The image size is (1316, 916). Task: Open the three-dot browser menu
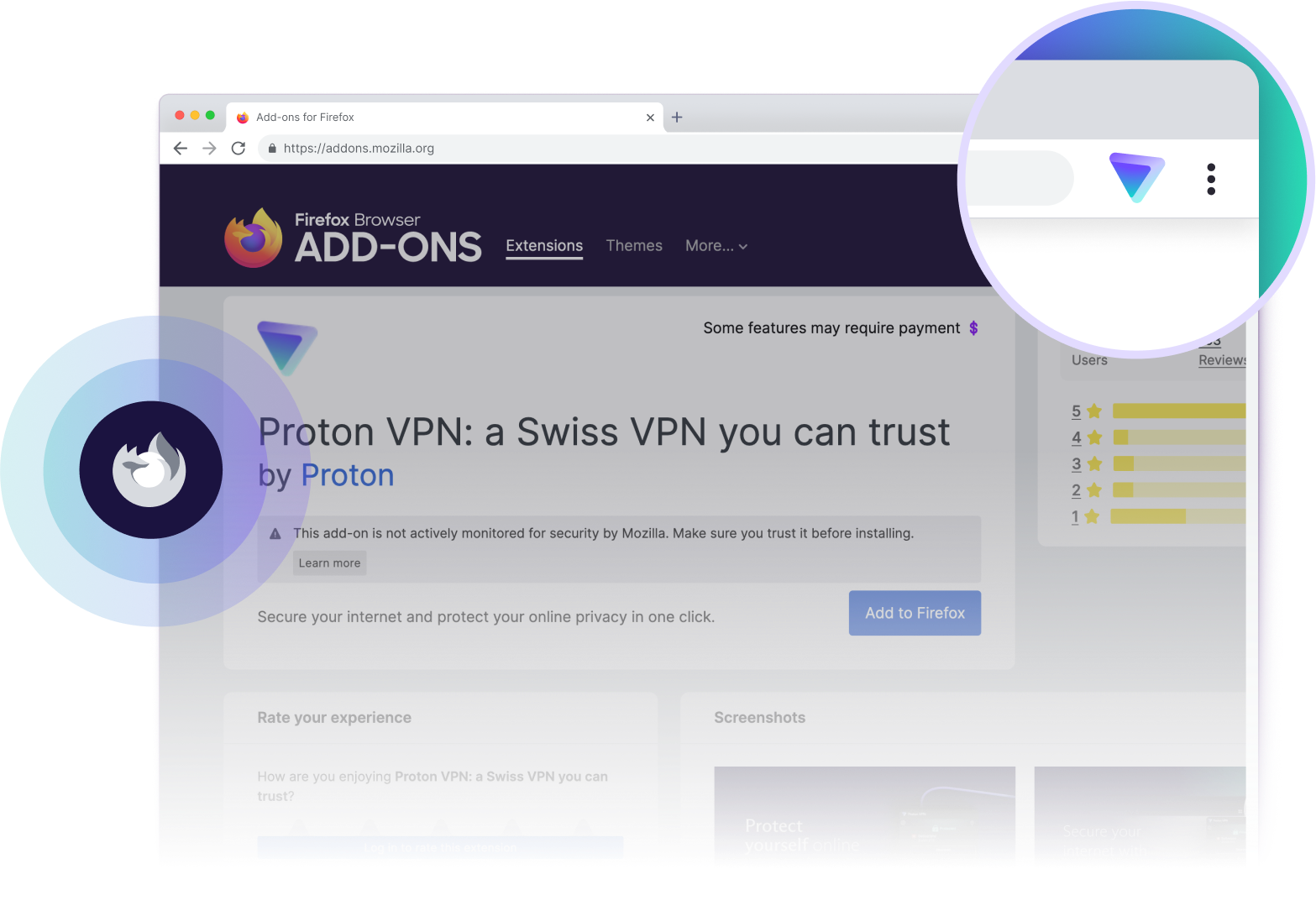(x=1210, y=179)
